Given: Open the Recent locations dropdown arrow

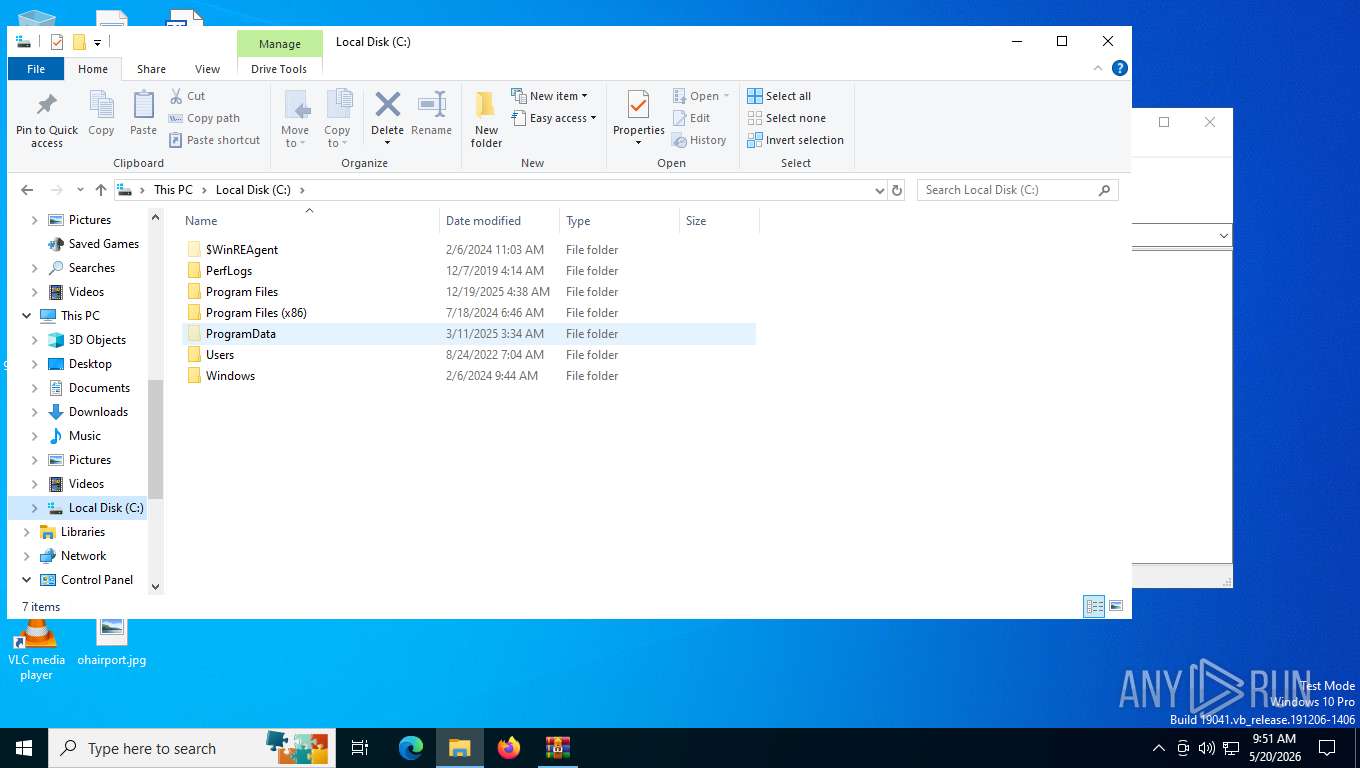Looking at the screenshot, I should pyautogui.click(x=80, y=190).
